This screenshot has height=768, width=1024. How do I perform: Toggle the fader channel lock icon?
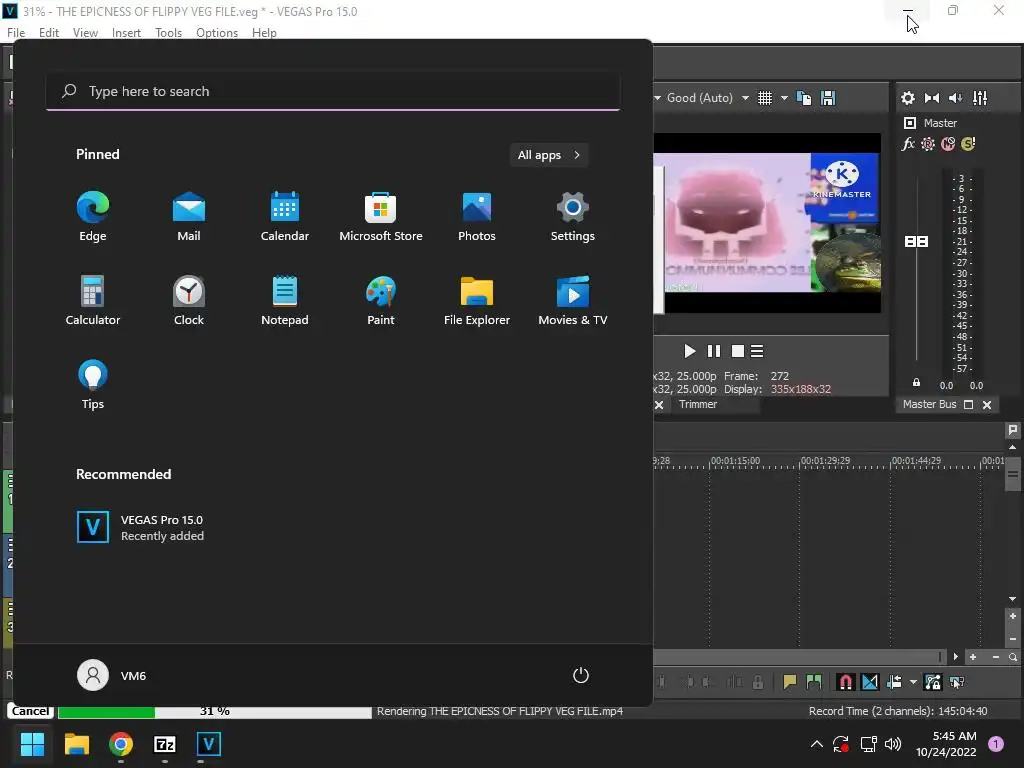(916, 383)
